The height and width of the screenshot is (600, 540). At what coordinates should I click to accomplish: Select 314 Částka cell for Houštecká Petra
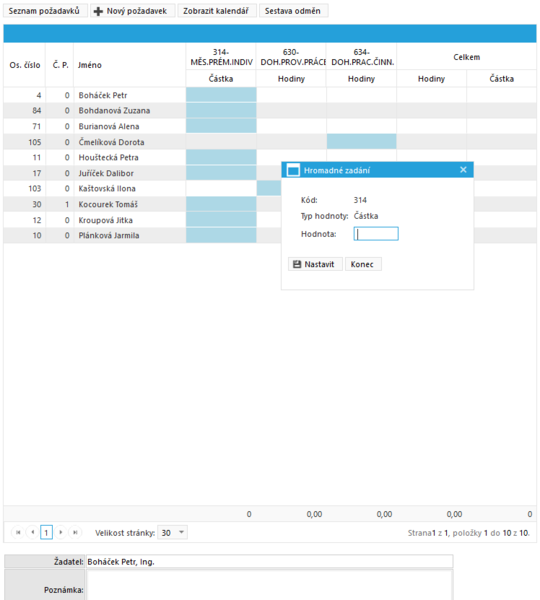pos(221,157)
